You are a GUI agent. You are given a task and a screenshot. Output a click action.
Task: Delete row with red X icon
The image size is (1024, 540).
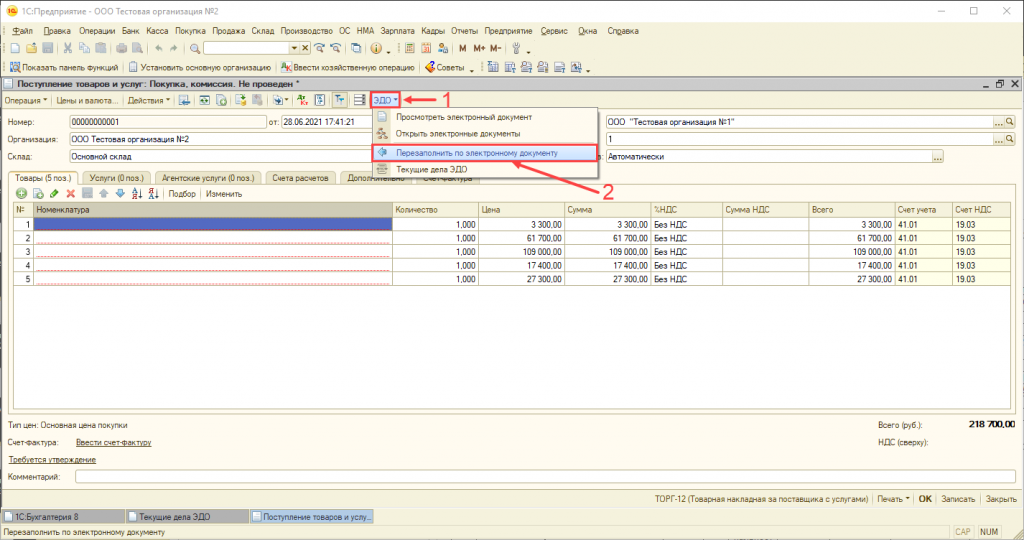[x=71, y=193]
